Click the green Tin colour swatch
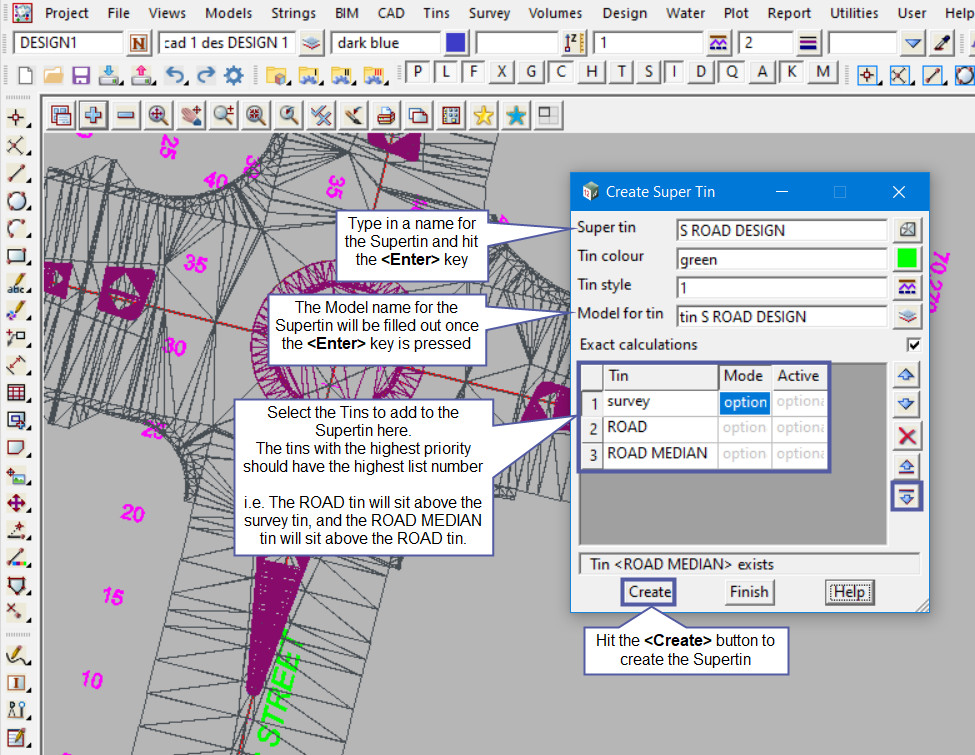 [x=908, y=259]
